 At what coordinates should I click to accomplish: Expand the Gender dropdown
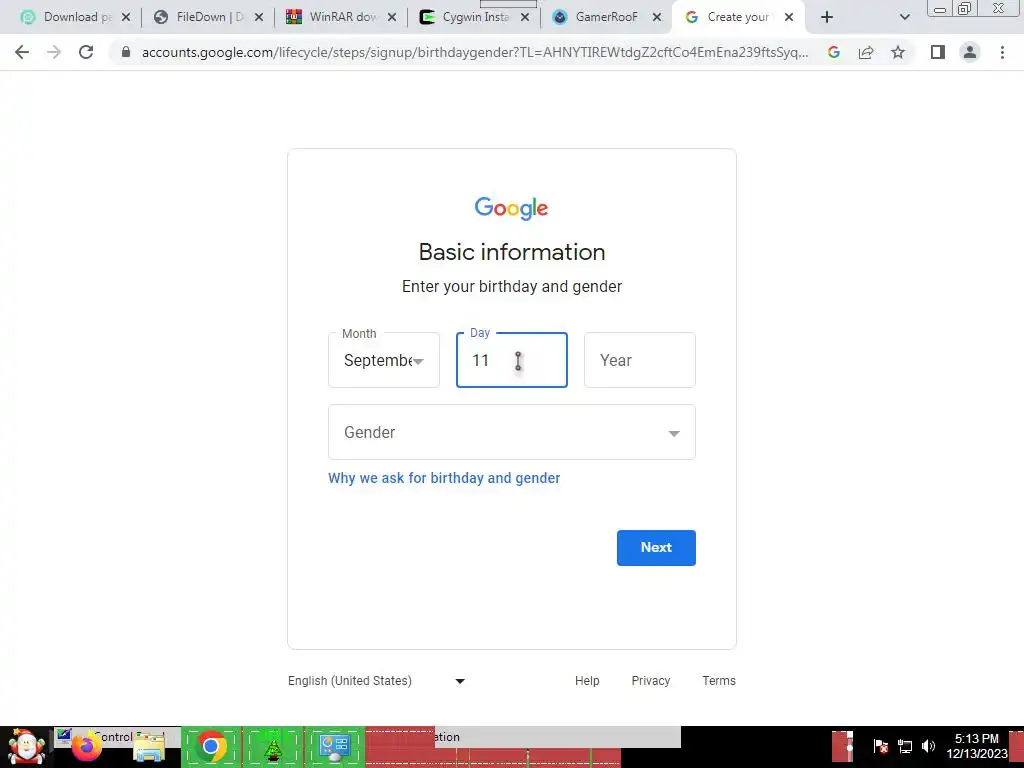511,432
